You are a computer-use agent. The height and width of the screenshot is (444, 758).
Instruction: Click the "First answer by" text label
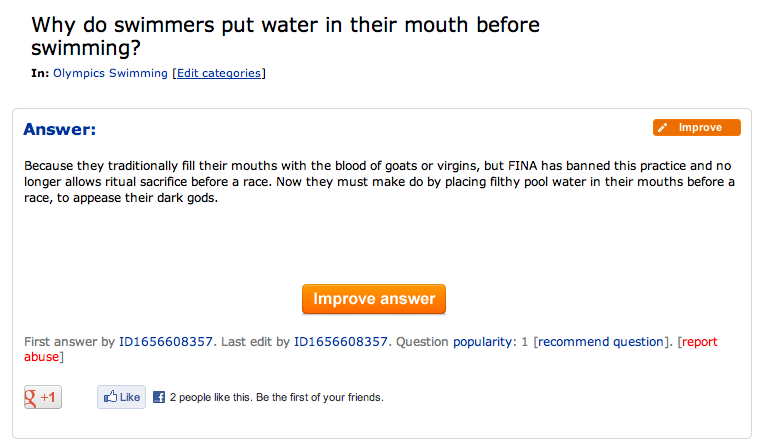click(68, 342)
